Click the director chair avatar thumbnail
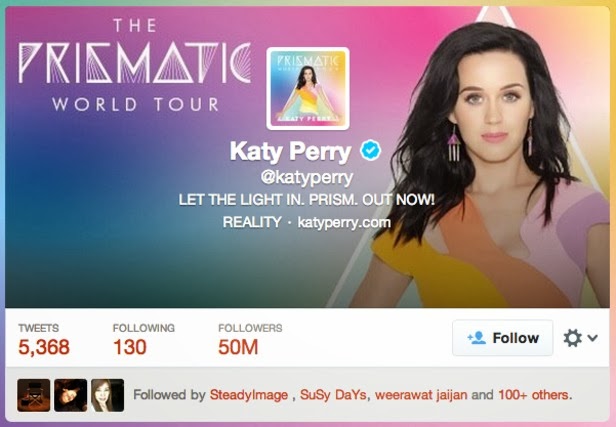This screenshot has height=427, width=616. [33, 395]
